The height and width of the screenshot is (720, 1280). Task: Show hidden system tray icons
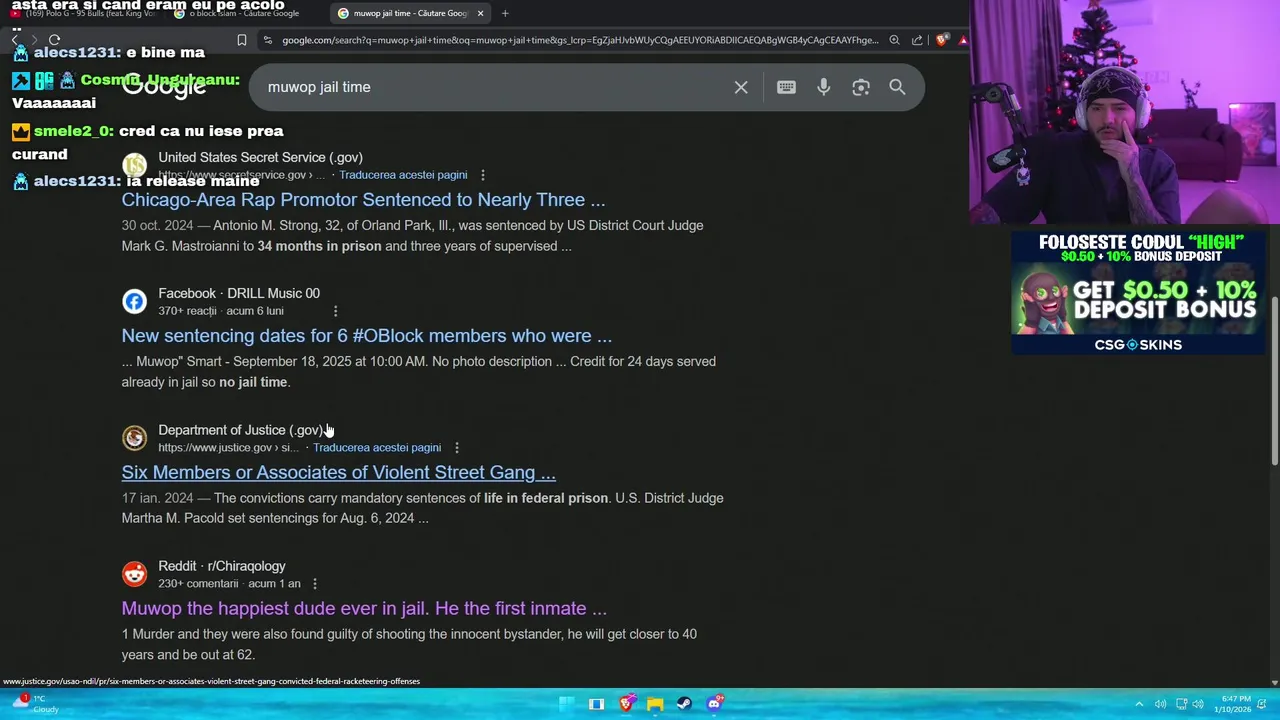coord(1140,704)
